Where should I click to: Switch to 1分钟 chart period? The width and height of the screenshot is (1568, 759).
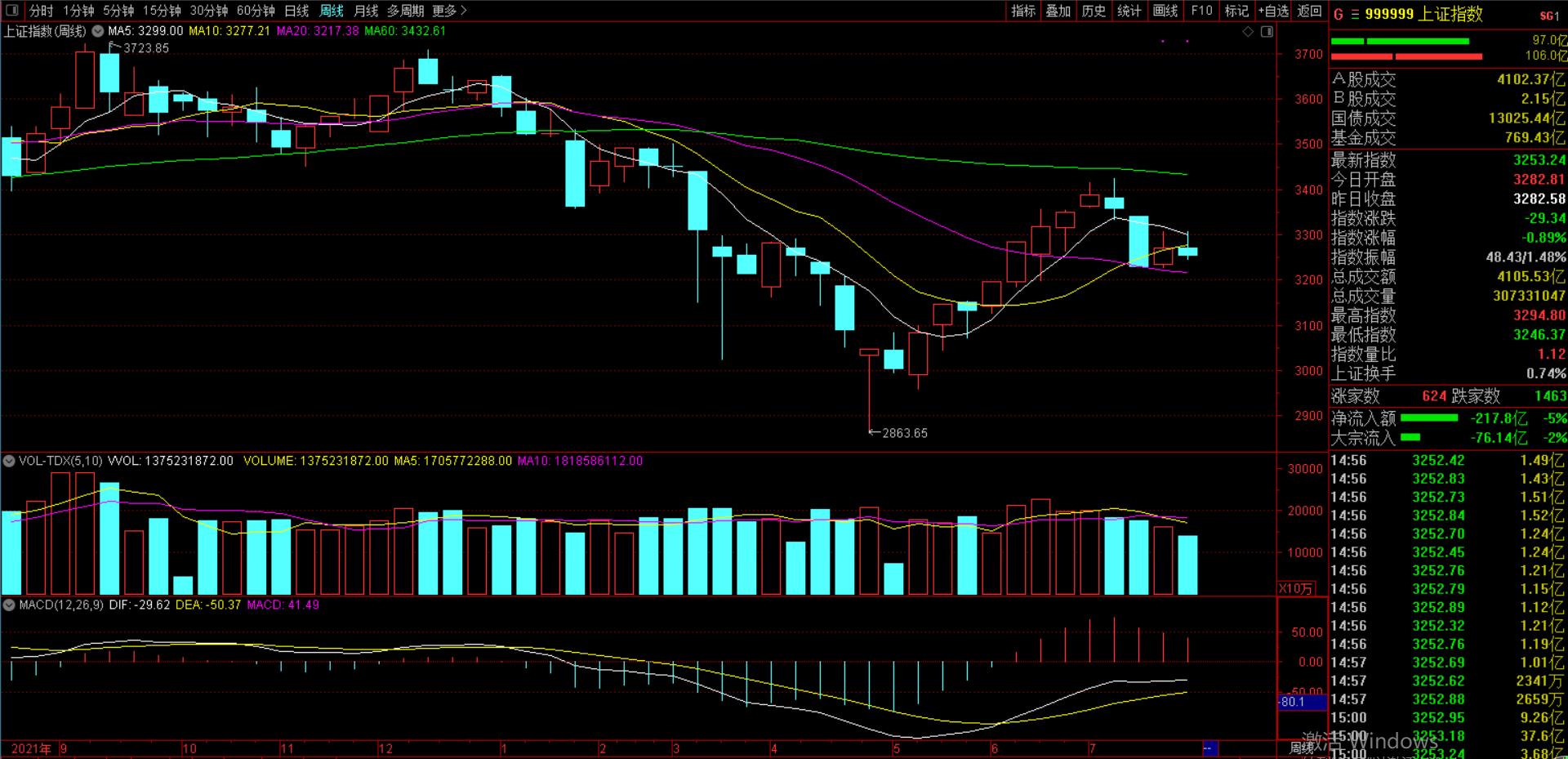point(78,11)
